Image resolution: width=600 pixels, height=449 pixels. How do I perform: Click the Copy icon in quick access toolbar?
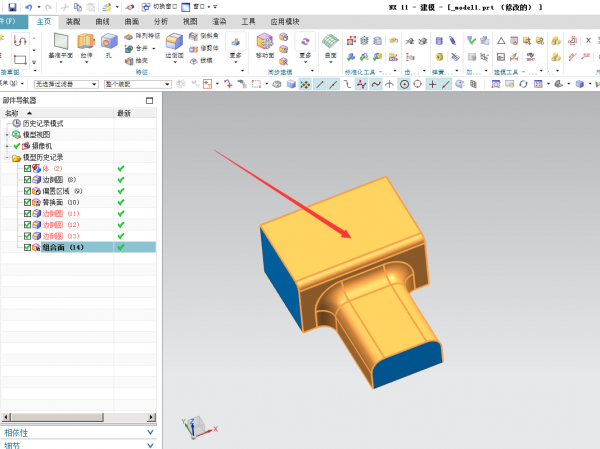click(x=78, y=7)
